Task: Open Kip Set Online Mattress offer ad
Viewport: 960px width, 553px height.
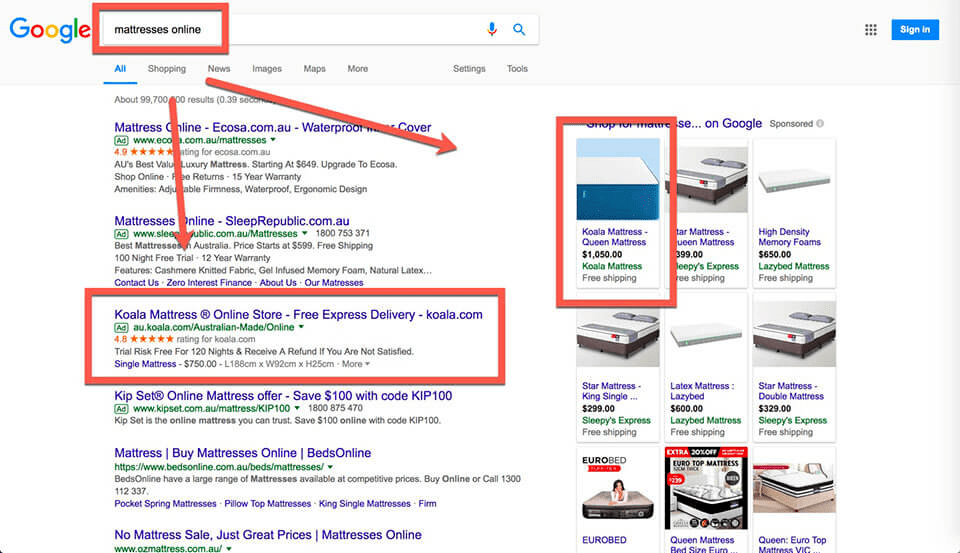Action: click(283, 396)
